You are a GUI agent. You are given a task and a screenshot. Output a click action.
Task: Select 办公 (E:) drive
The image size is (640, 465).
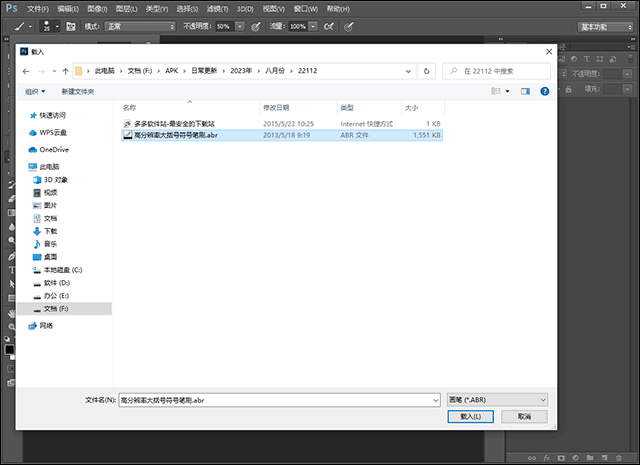click(56, 296)
